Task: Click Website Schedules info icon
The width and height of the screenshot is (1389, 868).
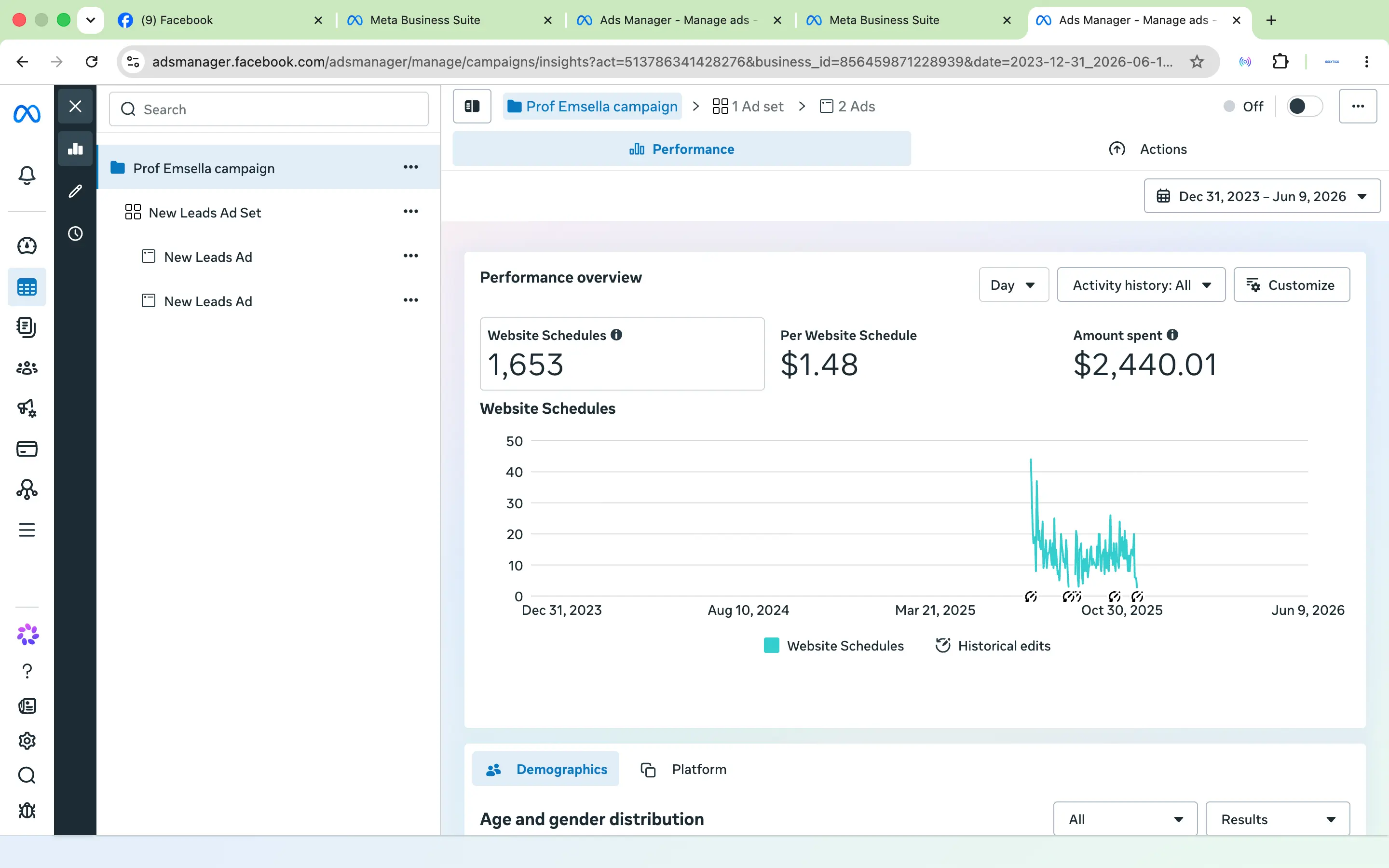Action: click(616, 335)
